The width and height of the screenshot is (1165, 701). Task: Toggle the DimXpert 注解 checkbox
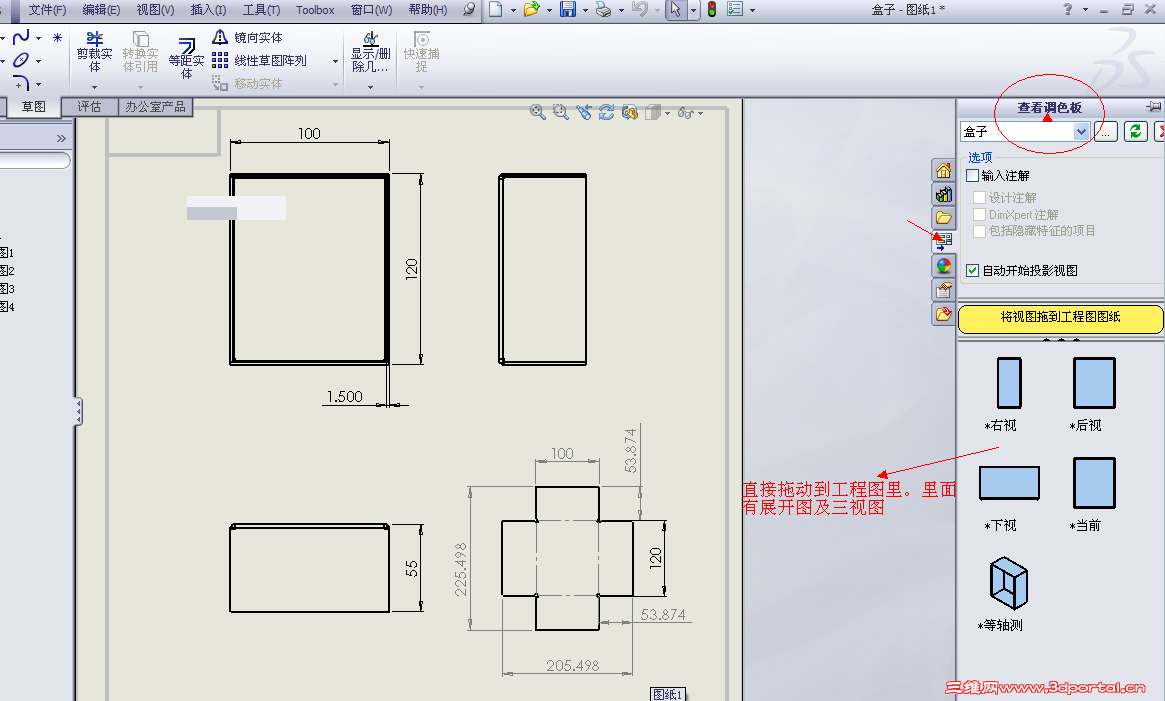coord(979,214)
